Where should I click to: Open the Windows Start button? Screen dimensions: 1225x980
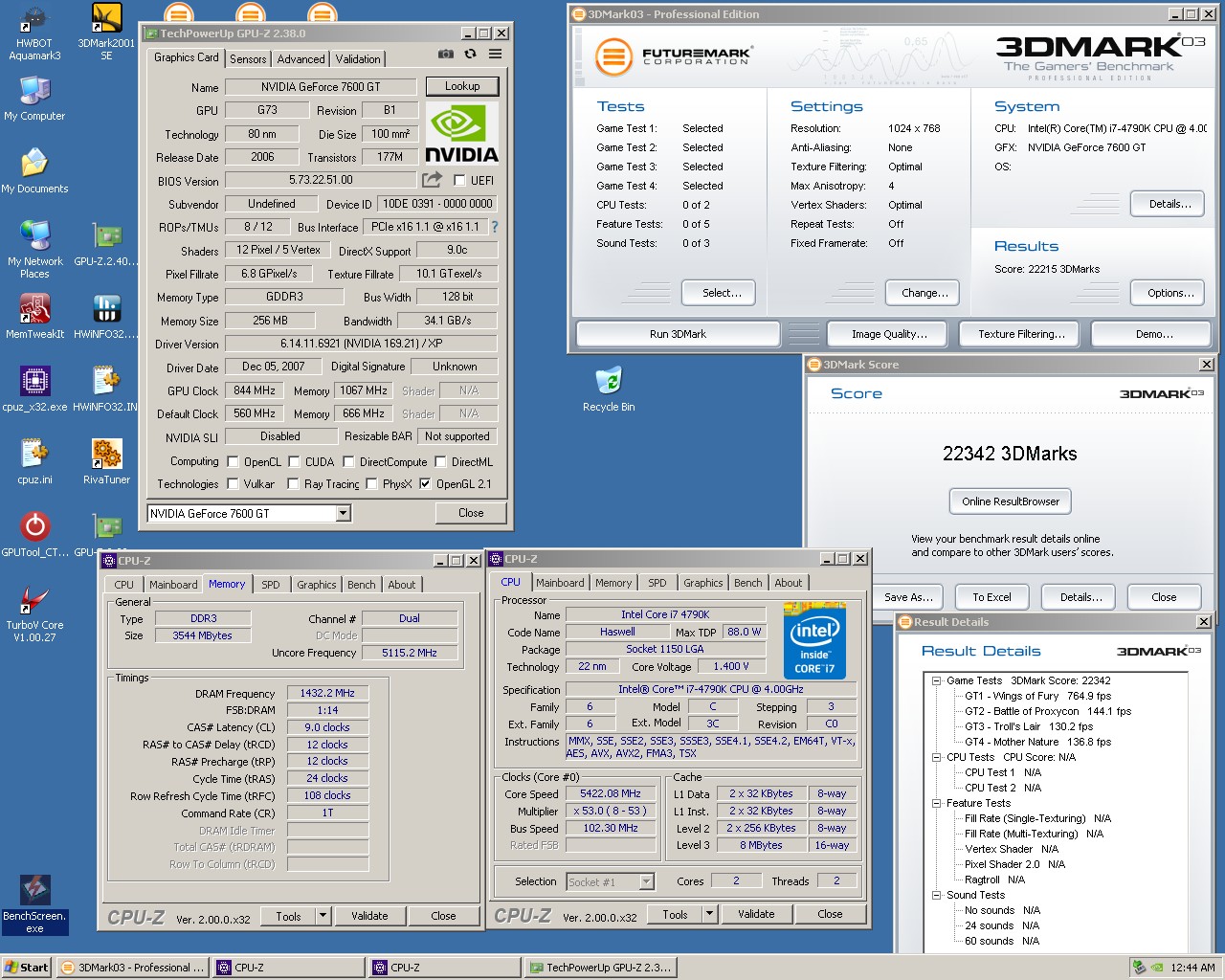point(27,968)
